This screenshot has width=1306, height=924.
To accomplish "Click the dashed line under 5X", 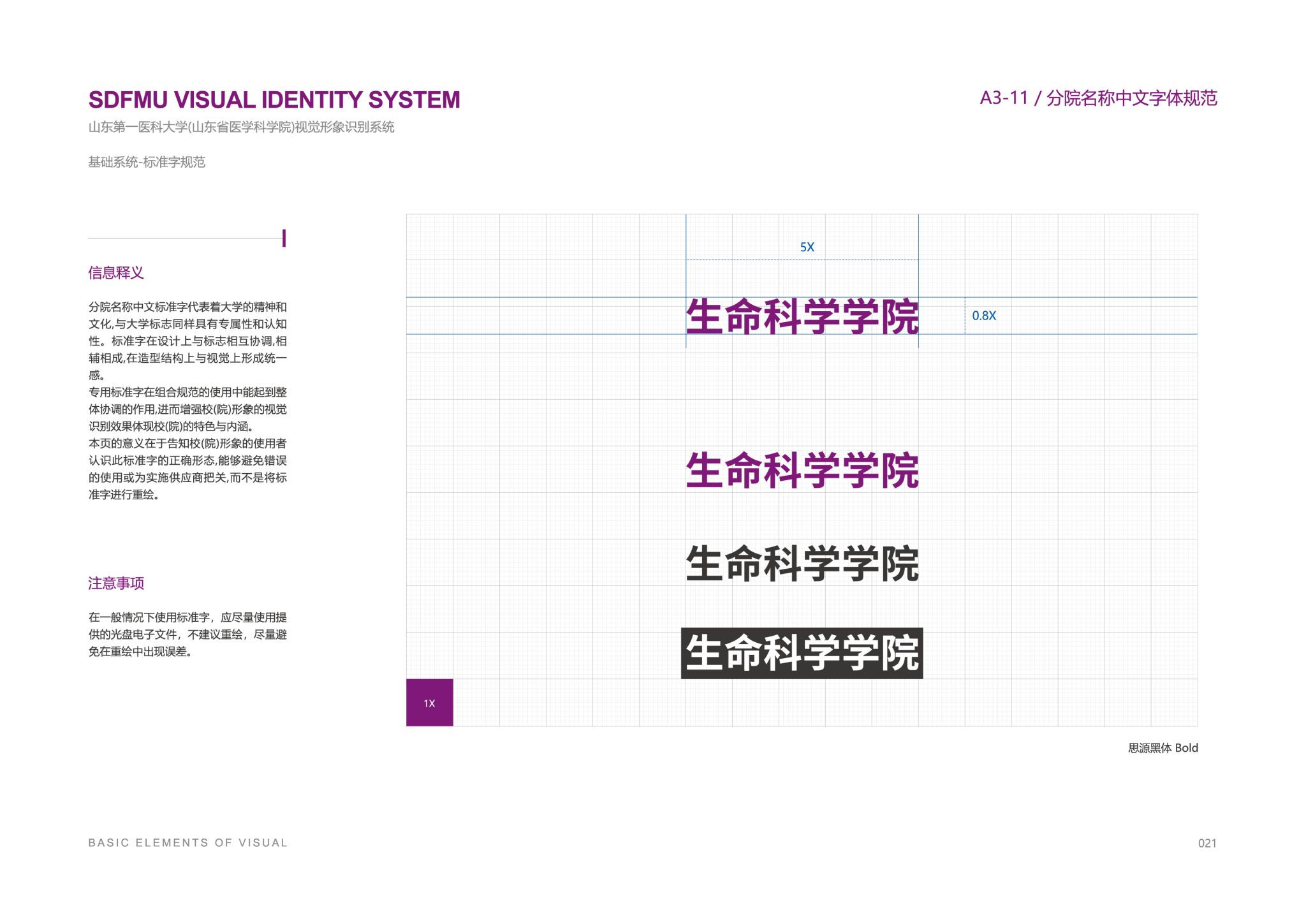I will tap(802, 260).
